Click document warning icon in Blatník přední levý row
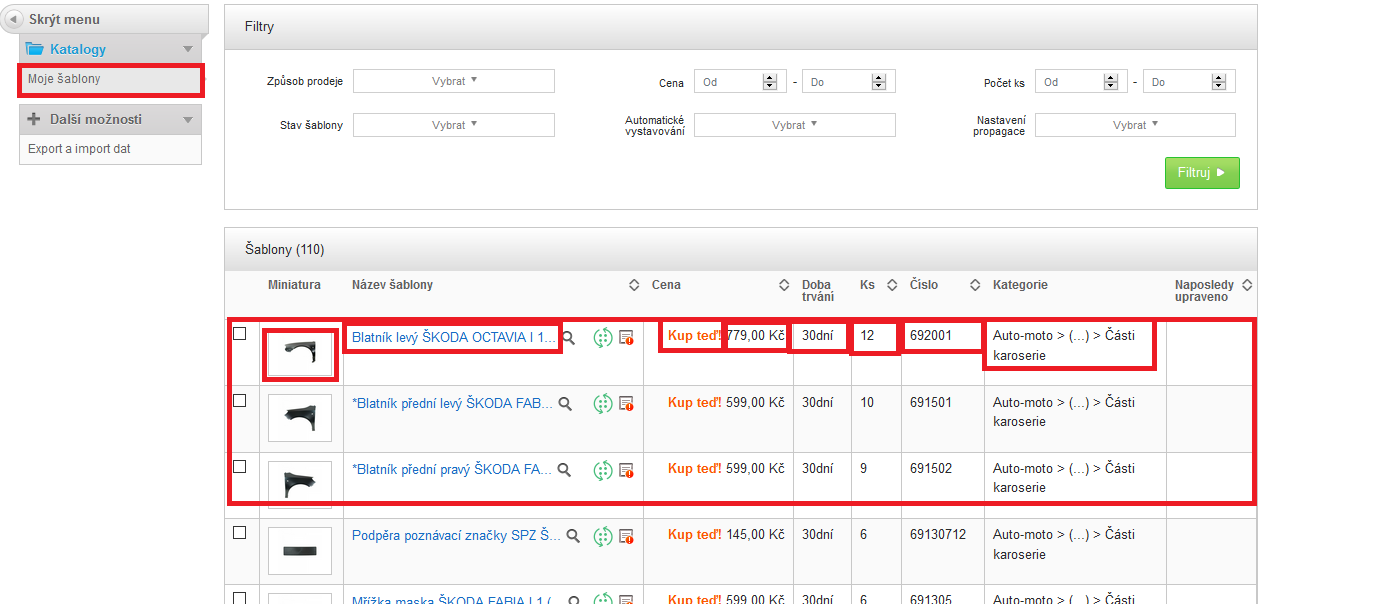Viewport: 1399px width, 604px height. [x=627, y=403]
